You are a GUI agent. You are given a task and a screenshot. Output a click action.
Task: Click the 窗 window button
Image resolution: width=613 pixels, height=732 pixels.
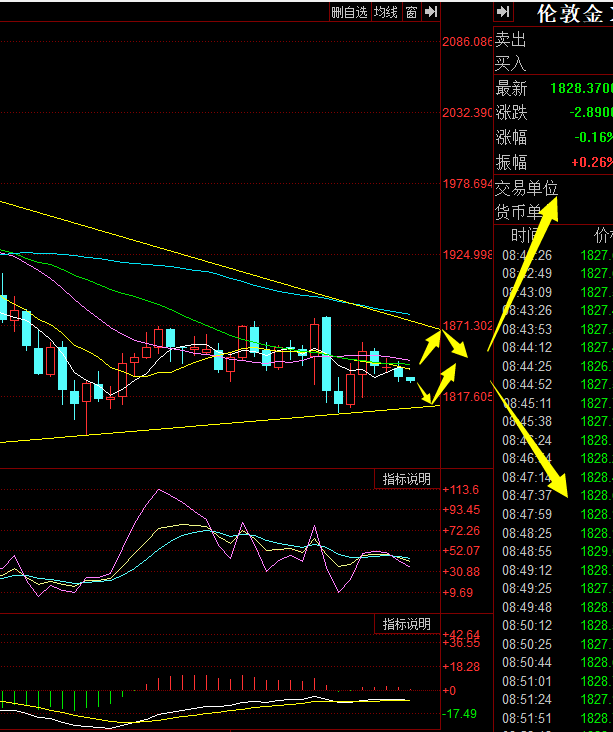click(411, 12)
